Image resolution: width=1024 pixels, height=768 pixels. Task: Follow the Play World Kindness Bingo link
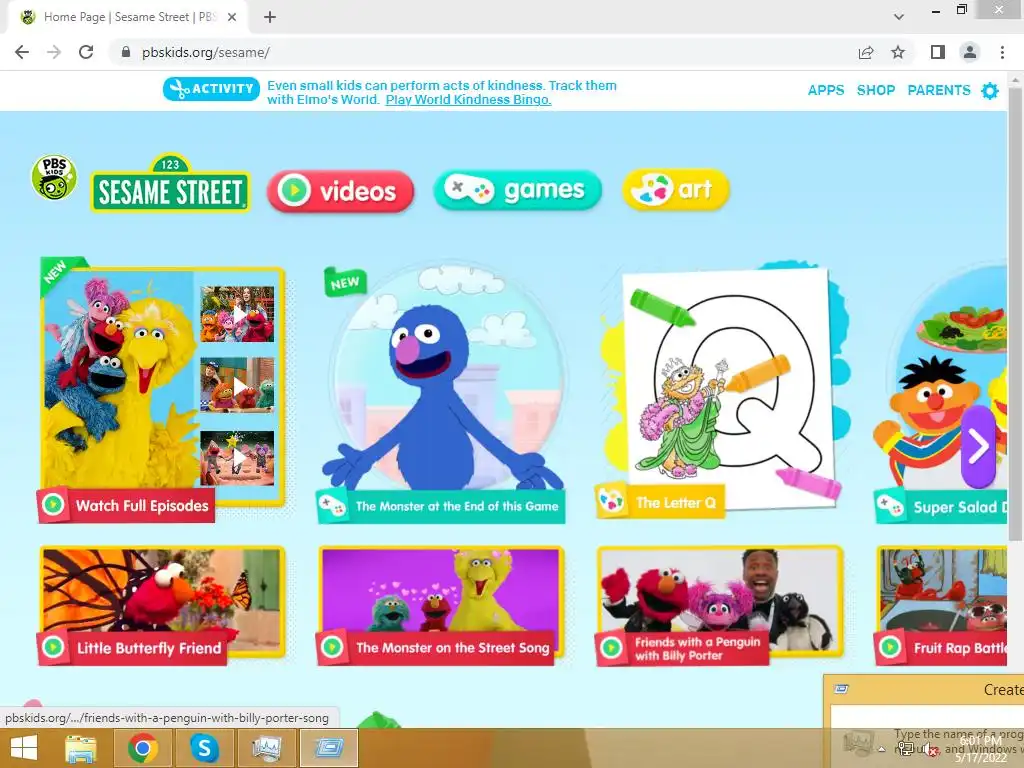click(x=468, y=100)
